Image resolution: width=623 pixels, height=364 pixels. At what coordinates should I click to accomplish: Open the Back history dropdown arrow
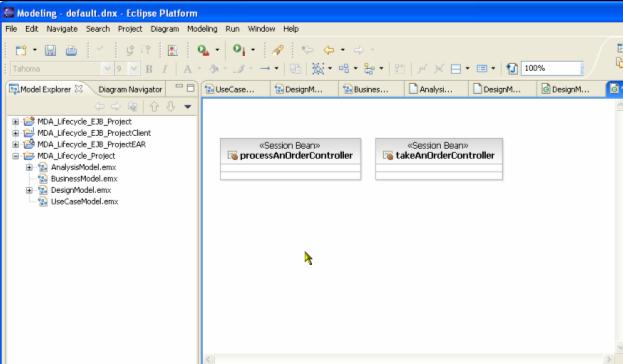342,50
